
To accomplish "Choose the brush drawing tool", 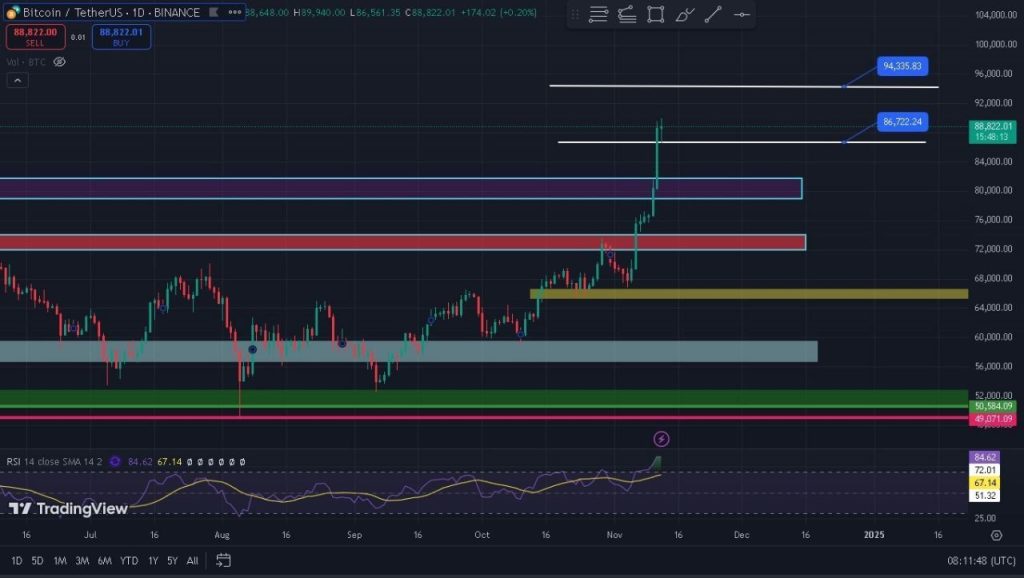I will 685,15.
